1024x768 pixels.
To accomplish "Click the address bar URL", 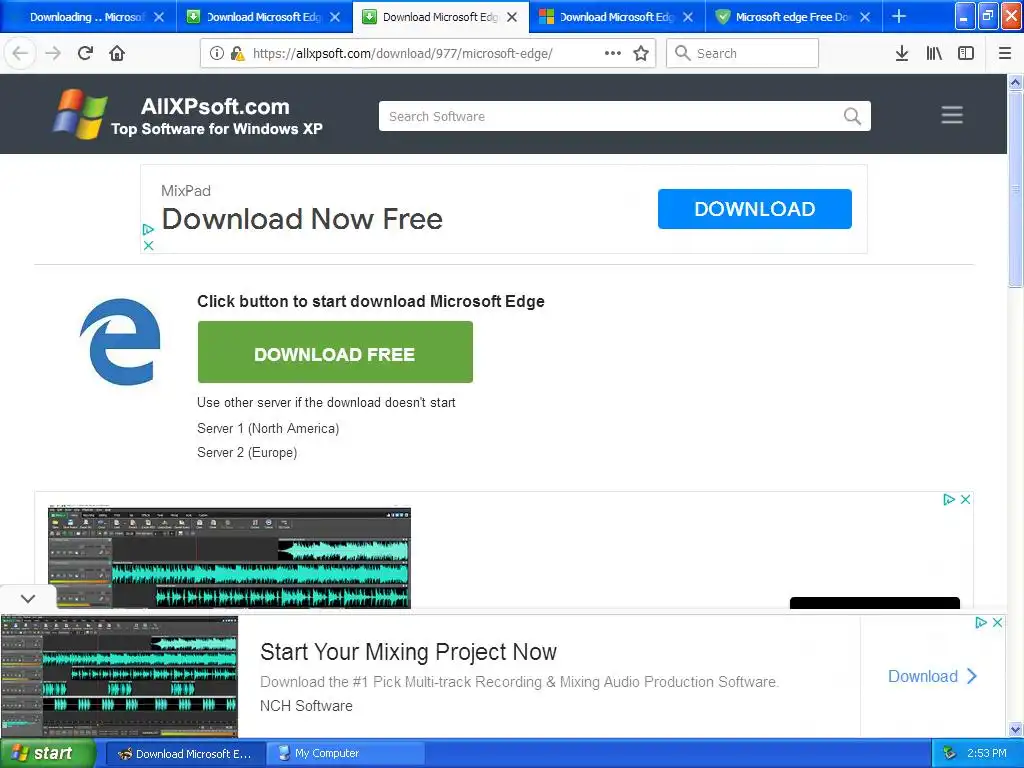I will point(403,54).
